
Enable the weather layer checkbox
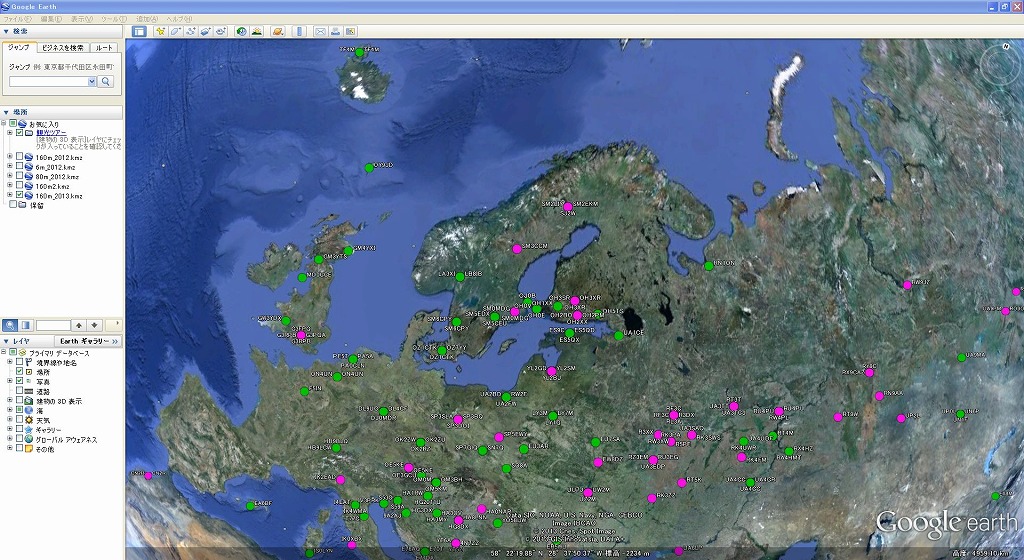coord(20,420)
